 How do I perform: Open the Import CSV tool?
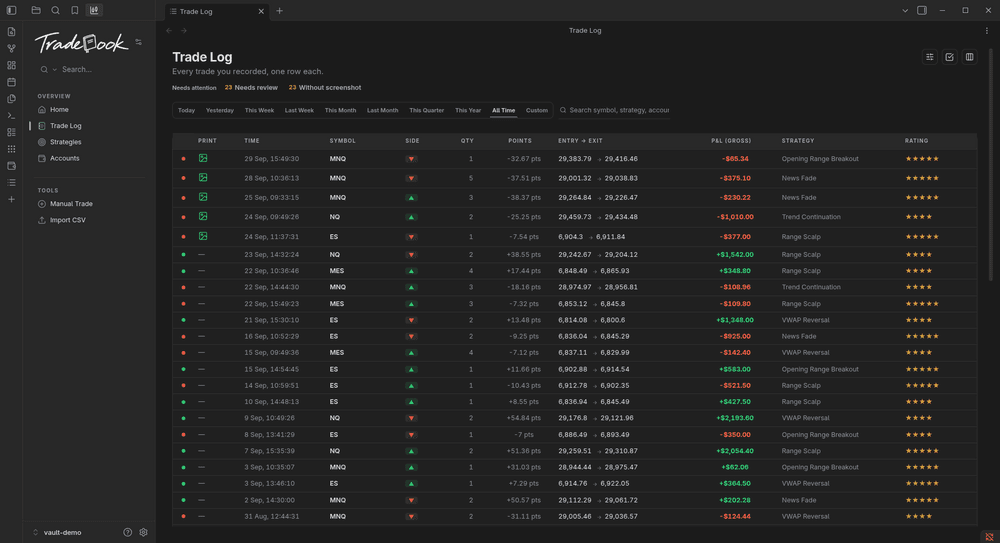click(x=68, y=220)
